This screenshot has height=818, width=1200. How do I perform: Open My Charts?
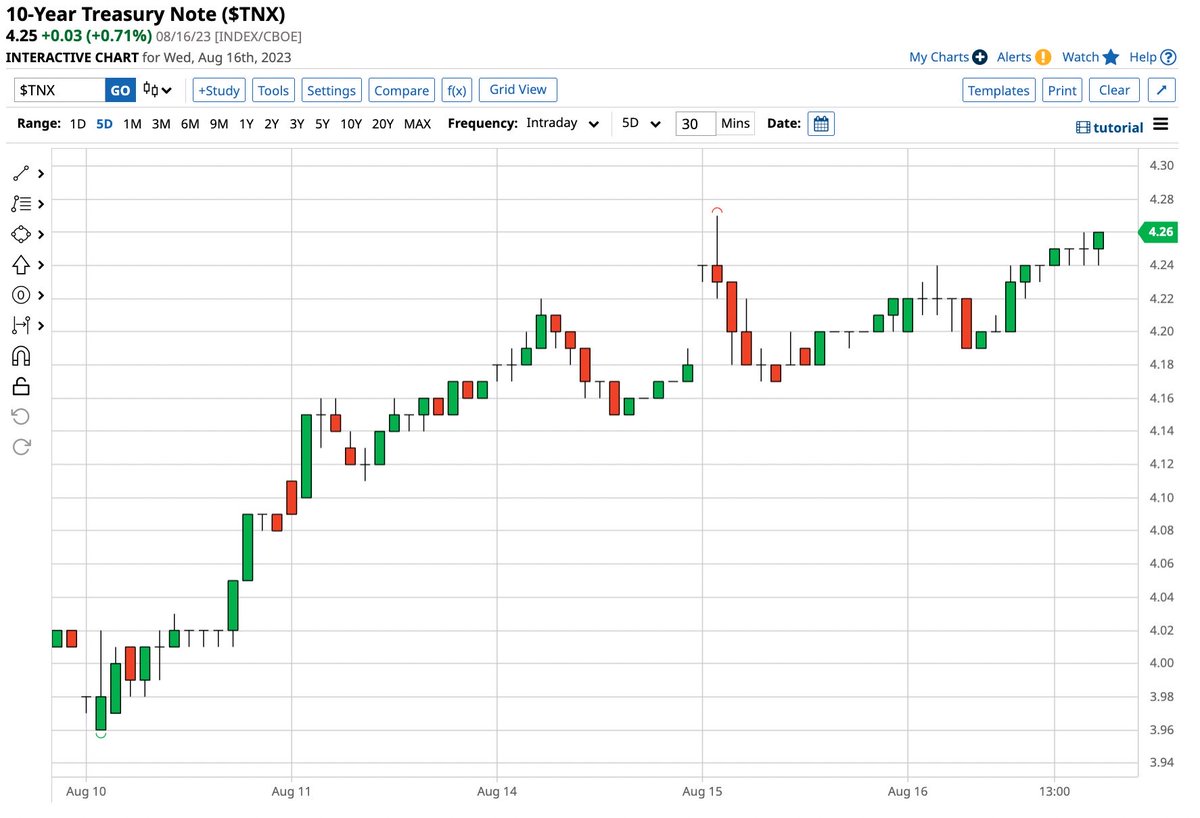[939, 57]
